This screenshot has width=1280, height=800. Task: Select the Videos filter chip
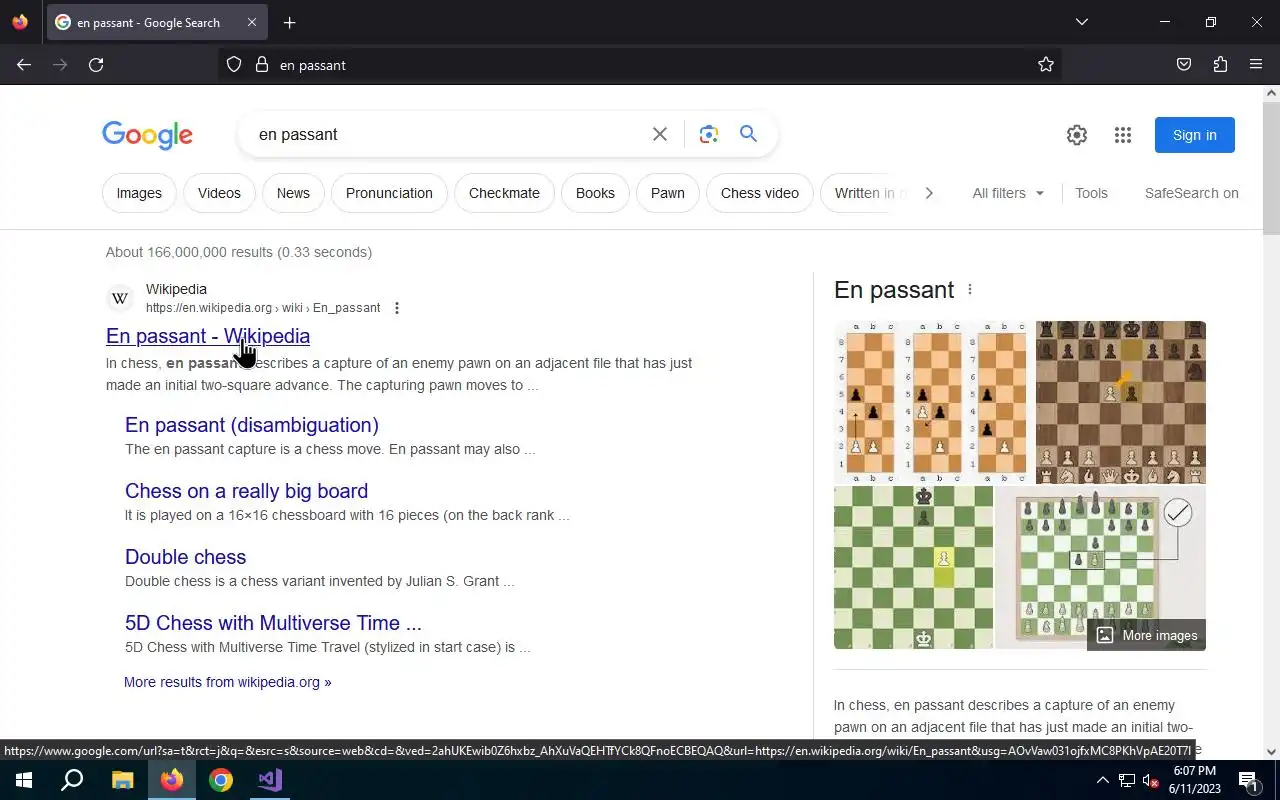[x=219, y=193]
